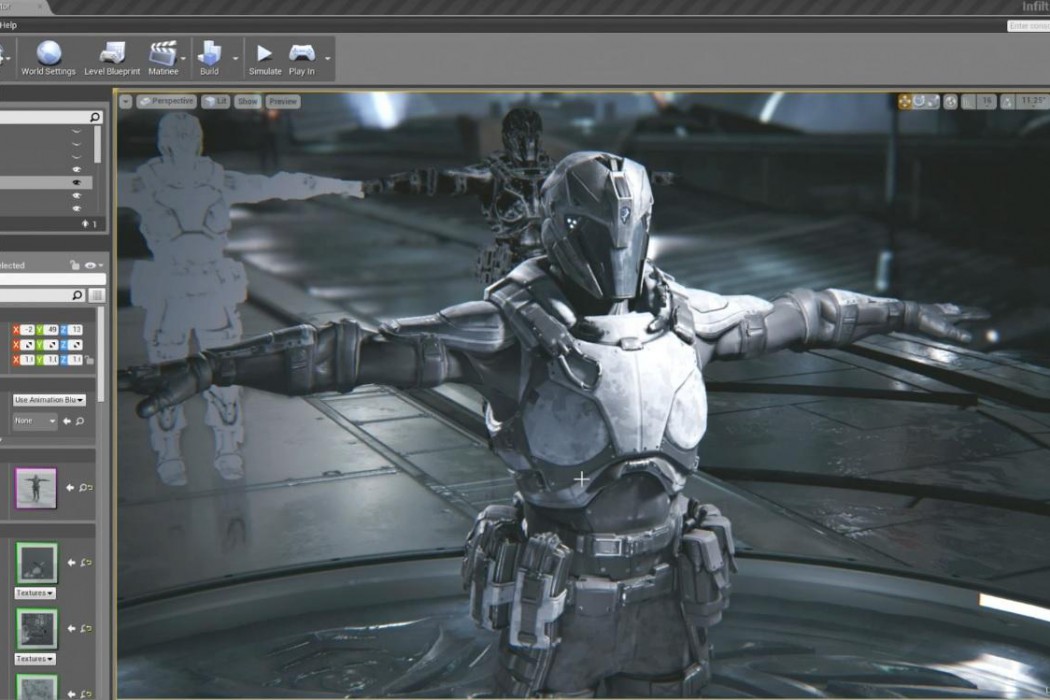Click the Perspective view mode button
This screenshot has width=1050, height=700.
167,101
